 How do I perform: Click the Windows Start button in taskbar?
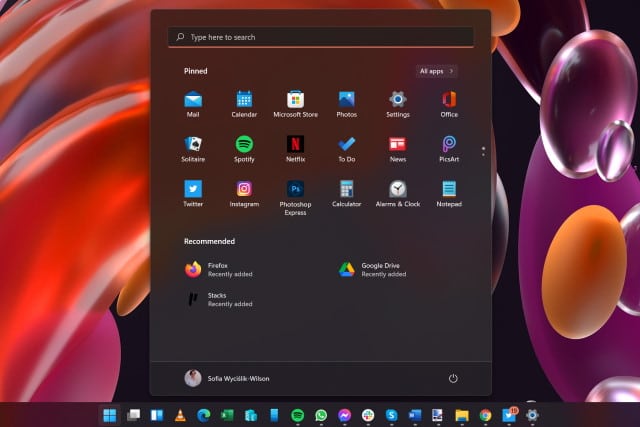coord(109,415)
